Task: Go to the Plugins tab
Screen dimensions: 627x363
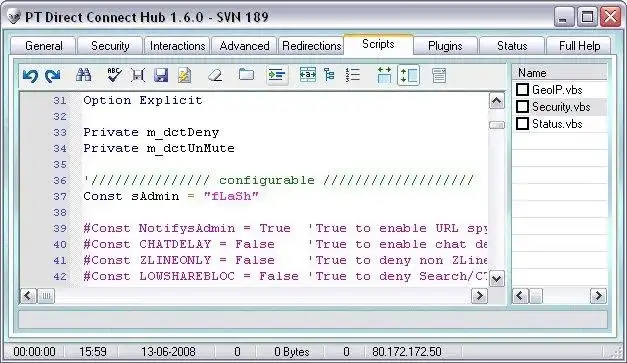Action: tap(445, 46)
